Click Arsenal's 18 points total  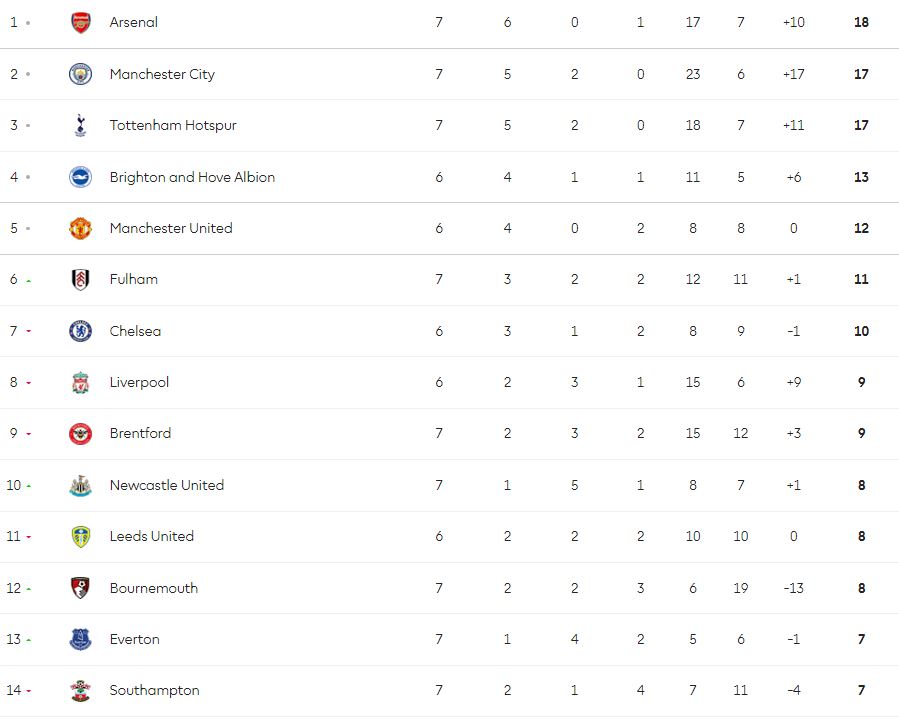861,22
